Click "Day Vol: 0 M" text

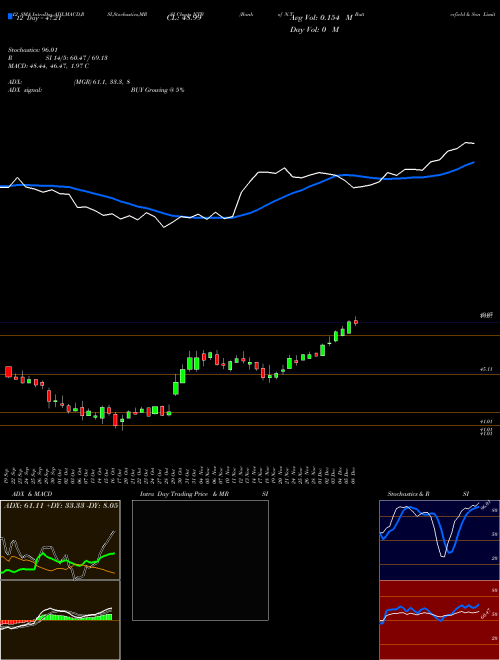point(314,30)
